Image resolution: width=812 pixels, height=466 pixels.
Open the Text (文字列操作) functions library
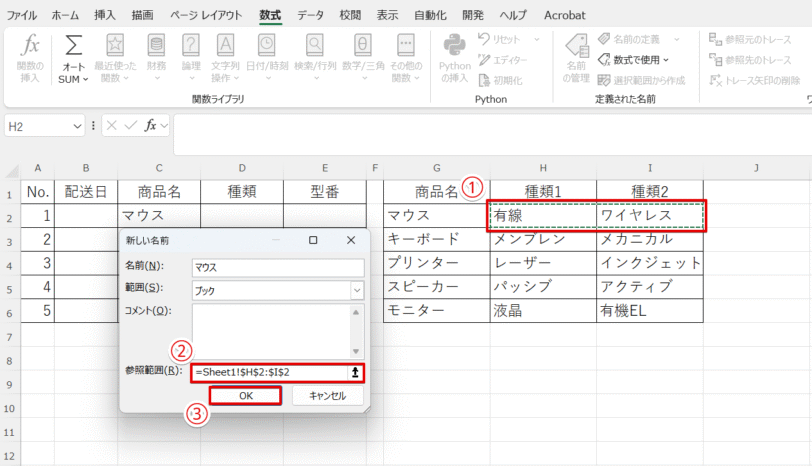(225, 58)
